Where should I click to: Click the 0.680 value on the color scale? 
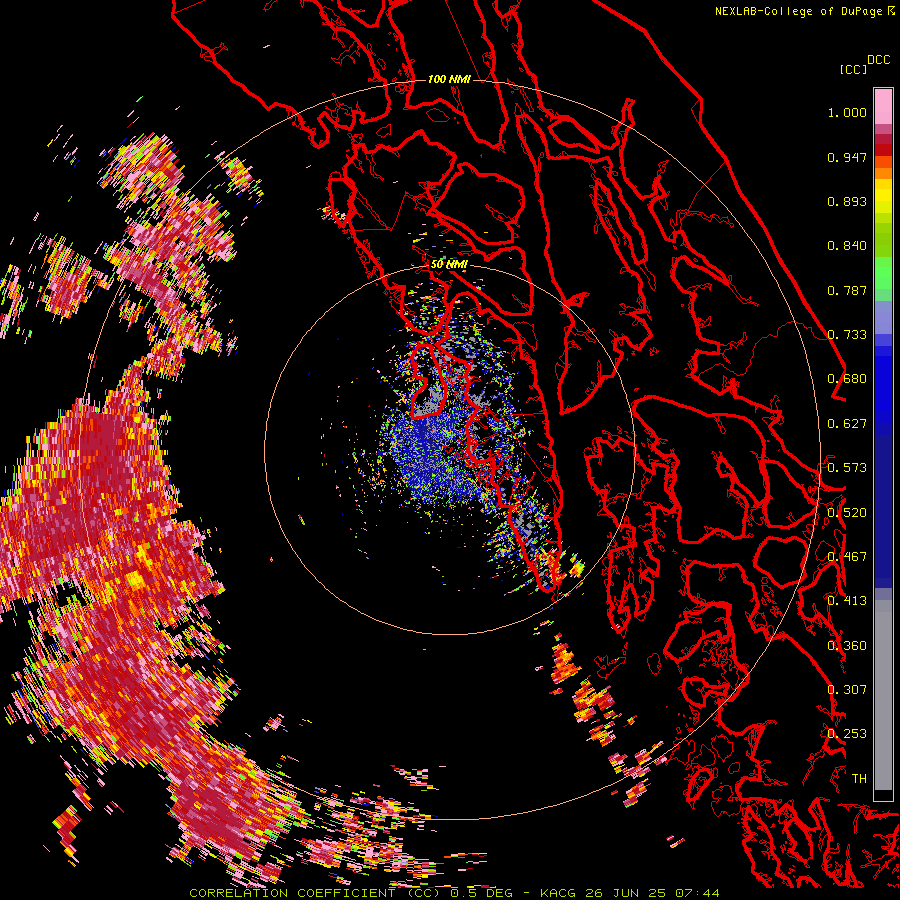[847, 379]
